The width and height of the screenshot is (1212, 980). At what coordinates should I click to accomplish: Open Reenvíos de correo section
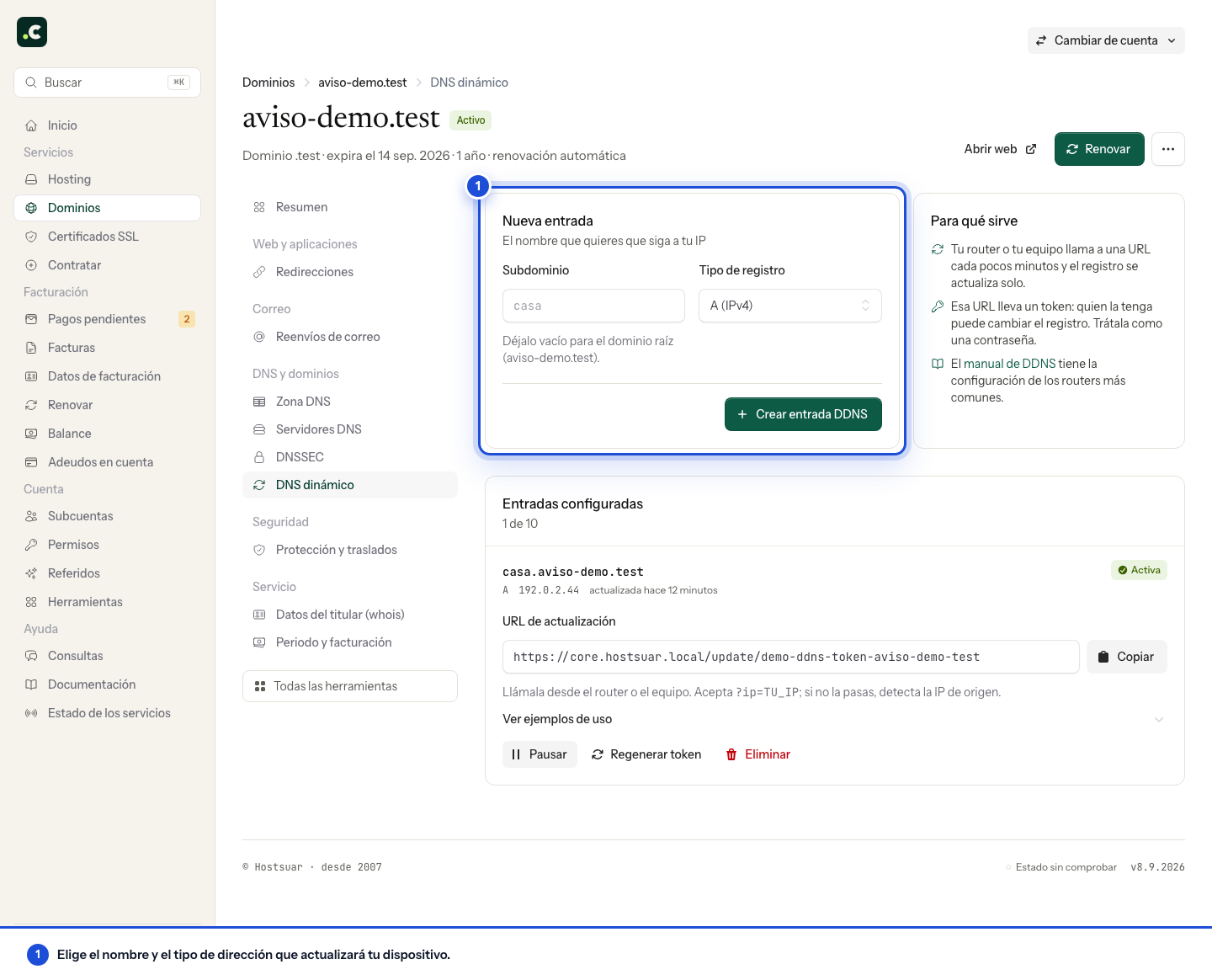[350, 337]
